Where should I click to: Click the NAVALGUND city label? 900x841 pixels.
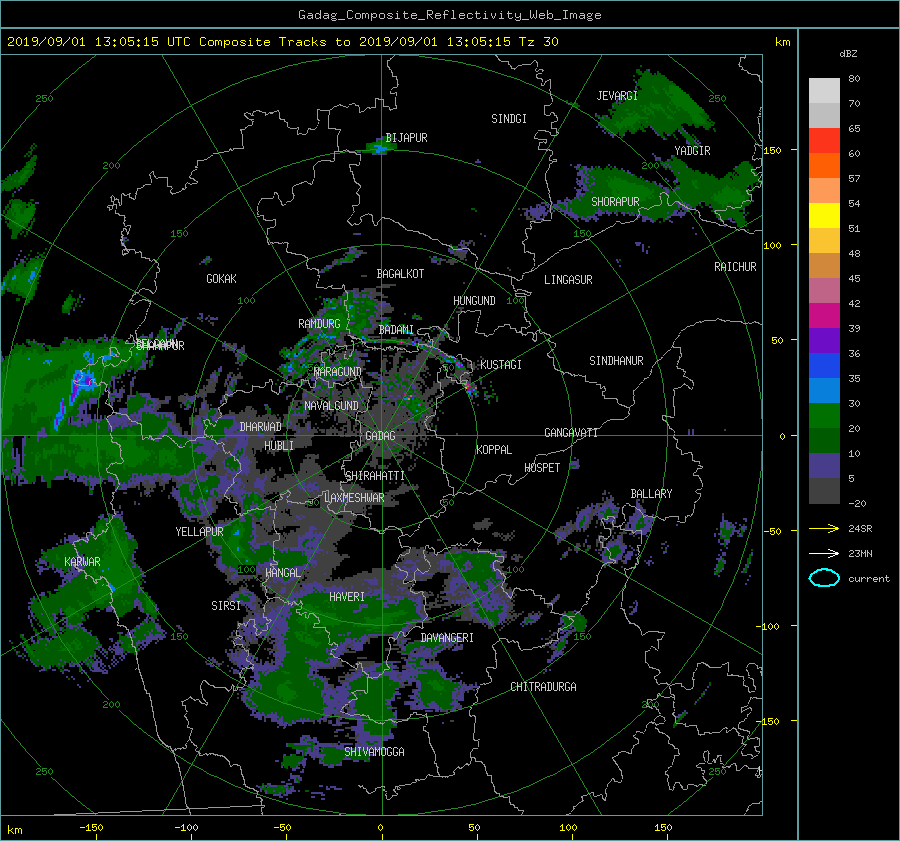(x=331, y=406)
